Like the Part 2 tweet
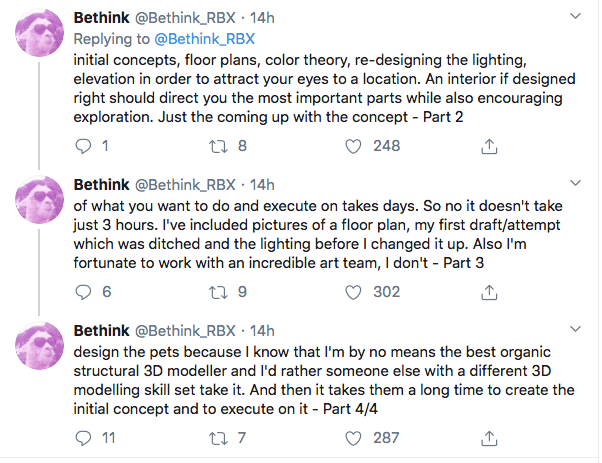 coord(353,146)
